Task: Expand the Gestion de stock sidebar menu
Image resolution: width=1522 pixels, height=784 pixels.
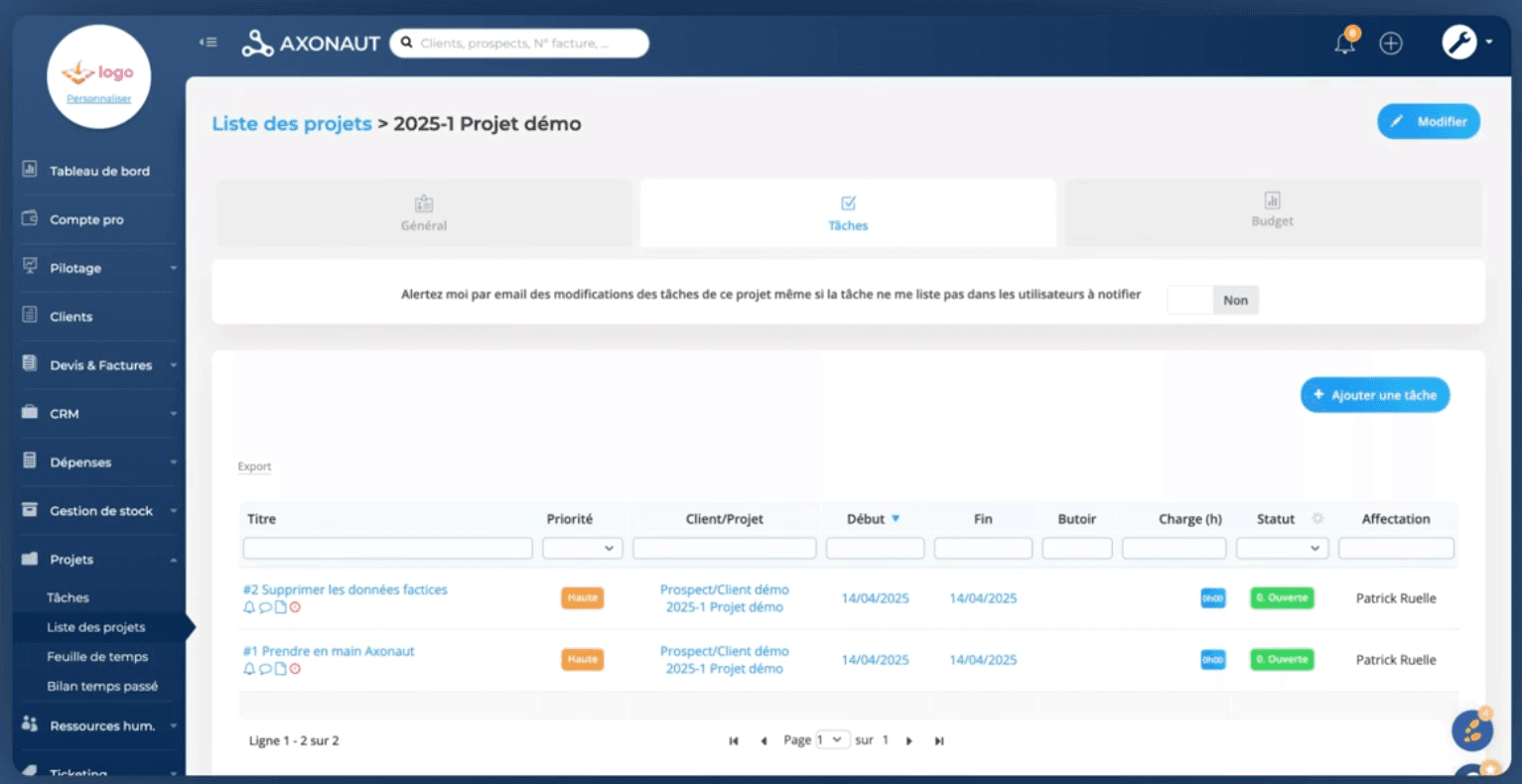Action: click(98, 511)
